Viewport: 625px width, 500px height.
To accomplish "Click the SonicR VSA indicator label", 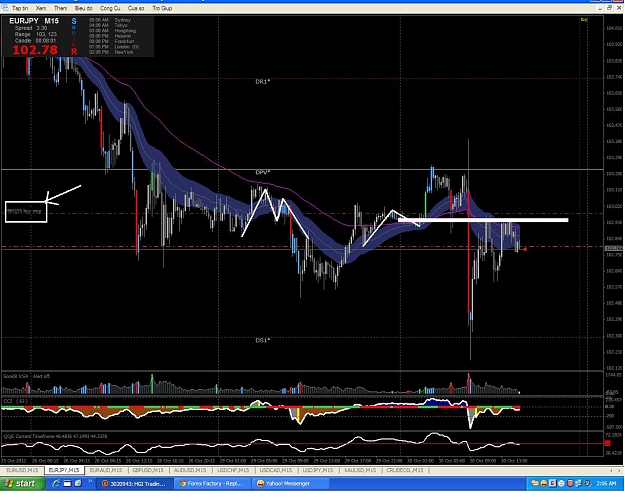I will (x=27, y=376).
